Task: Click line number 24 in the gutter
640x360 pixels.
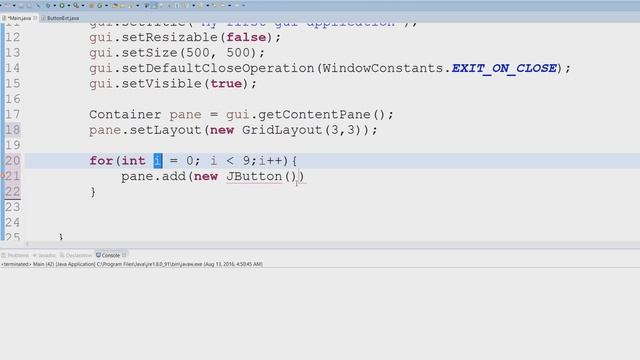Action: (13, 222)
